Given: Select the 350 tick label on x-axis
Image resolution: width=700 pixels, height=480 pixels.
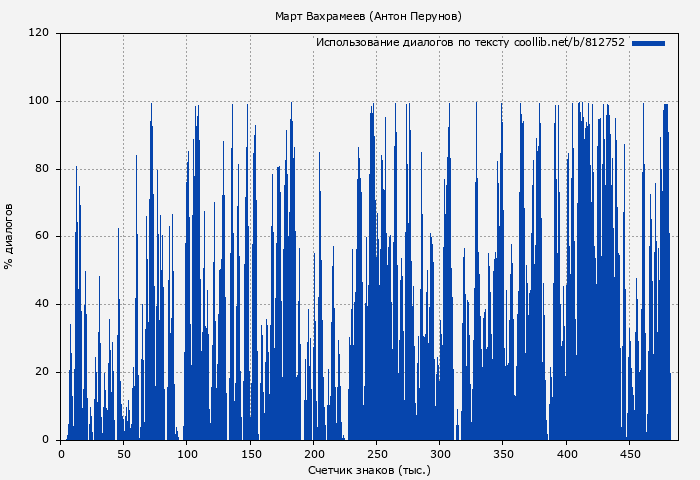Looking at the screenshot, I should coord(503,454).
